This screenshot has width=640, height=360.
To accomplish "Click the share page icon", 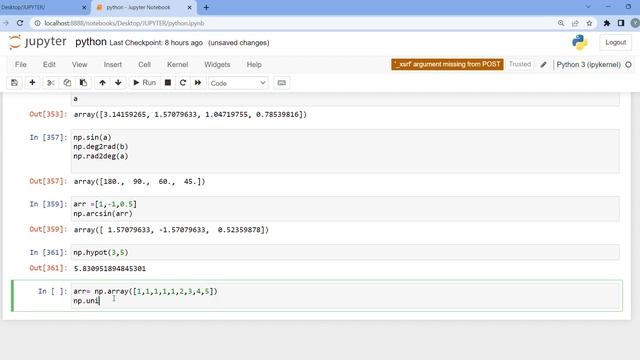I will pyautogui.click(x=575, y=23).
